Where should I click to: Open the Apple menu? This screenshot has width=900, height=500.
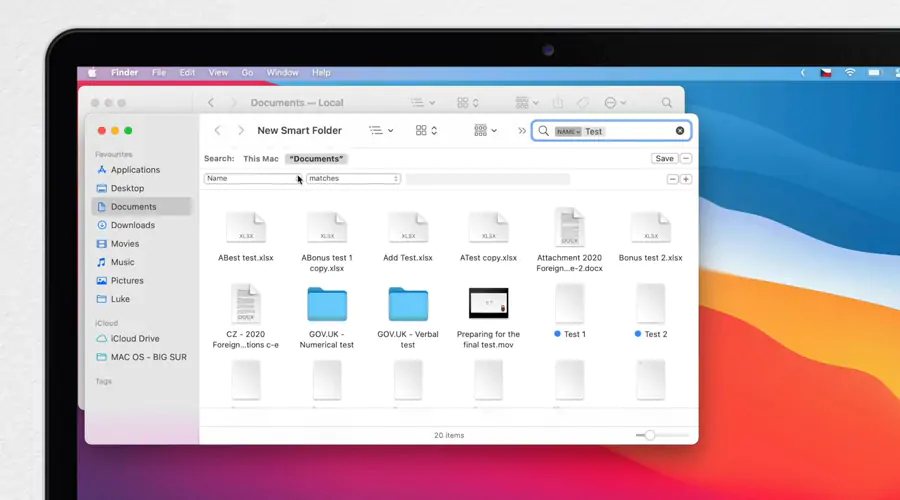coord(92,73)
